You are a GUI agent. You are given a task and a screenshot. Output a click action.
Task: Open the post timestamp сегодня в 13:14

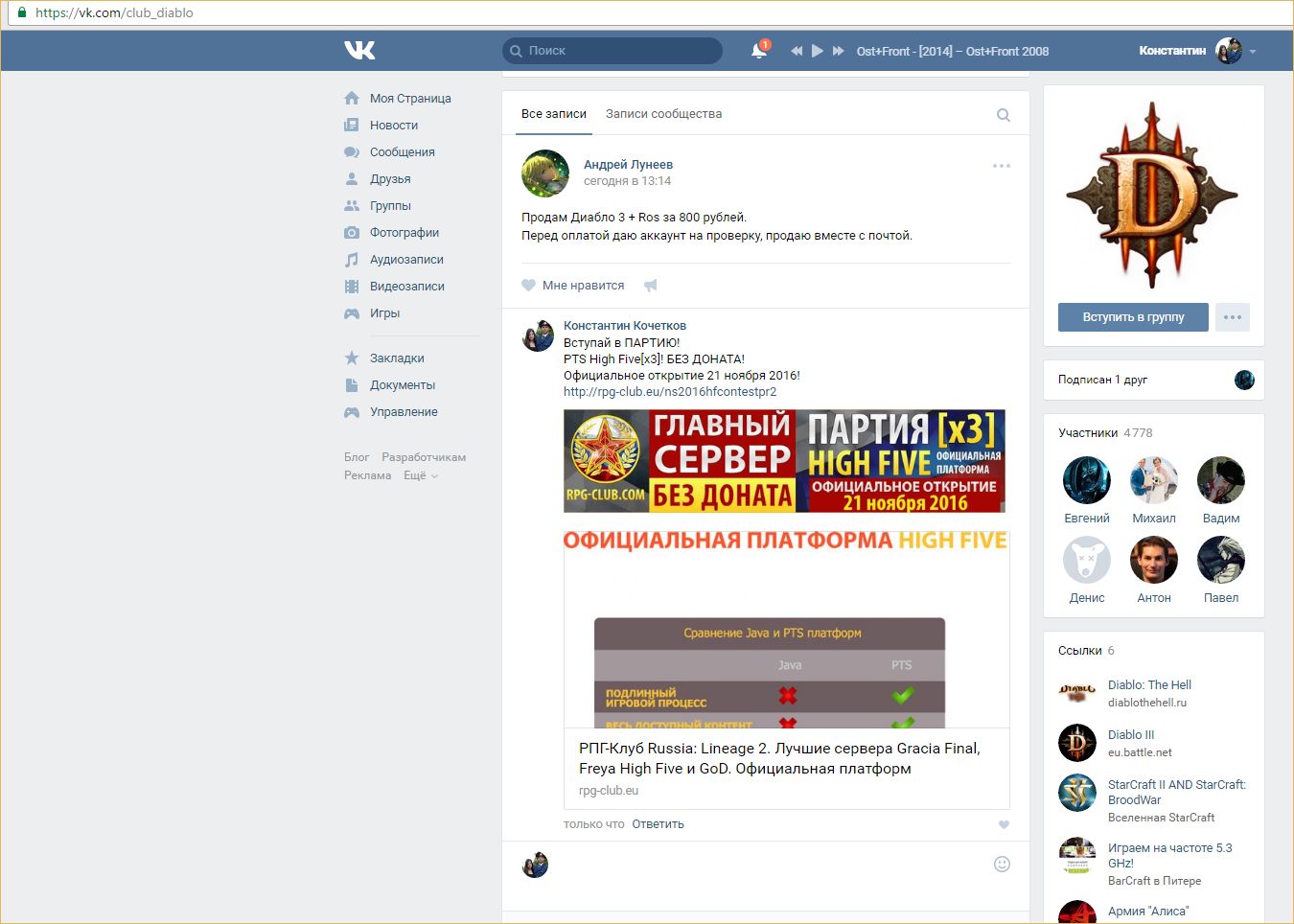[x=627, y=180]
